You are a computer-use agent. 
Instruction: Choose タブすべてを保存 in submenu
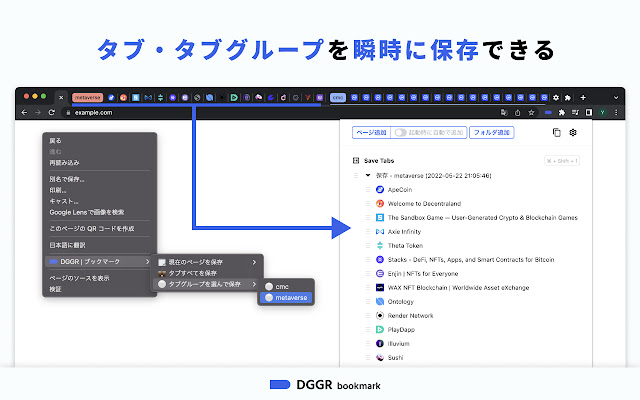point(207,273)
